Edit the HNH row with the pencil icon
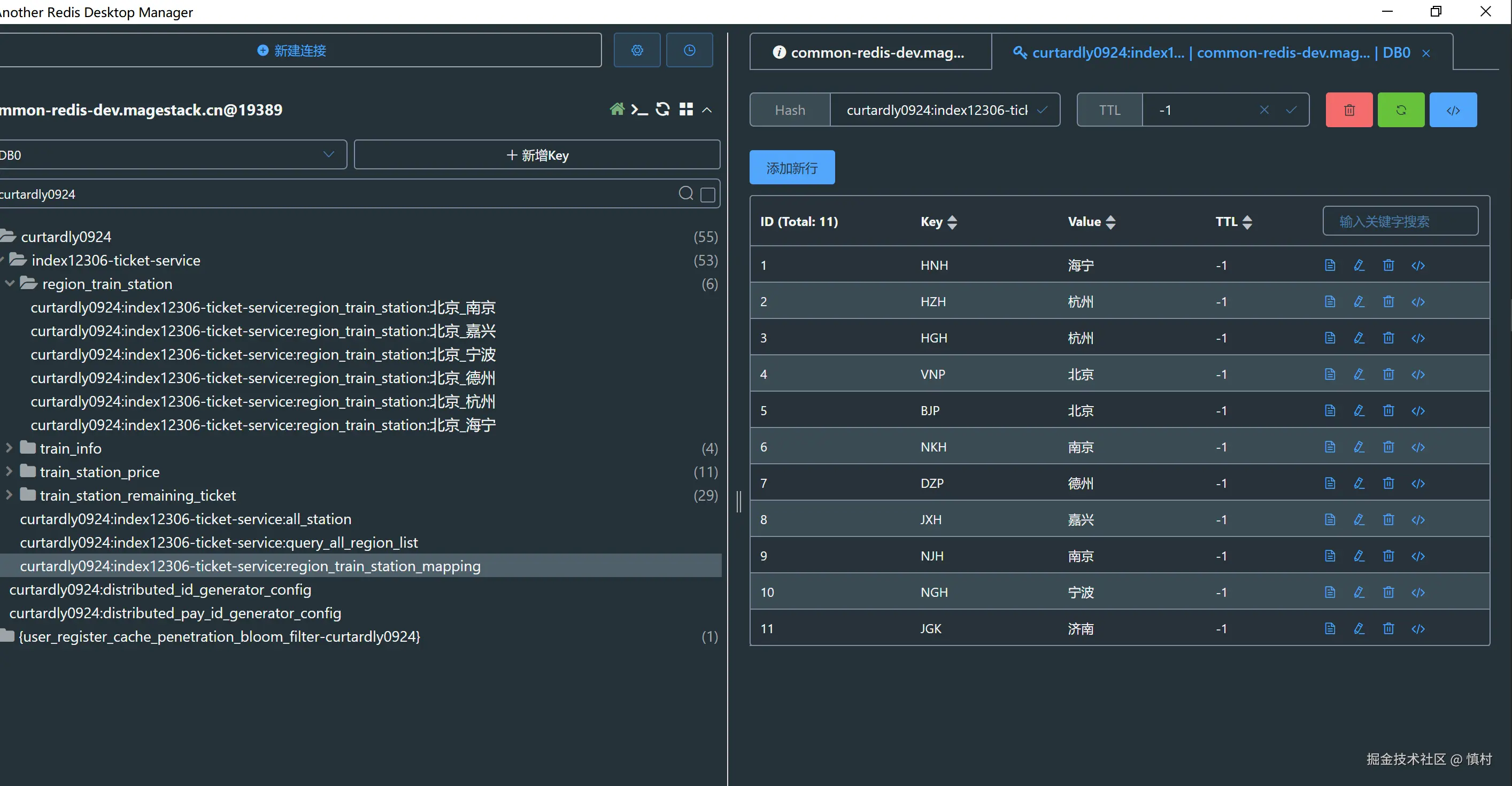The image size is (1512, 786). coord(1359,266)
